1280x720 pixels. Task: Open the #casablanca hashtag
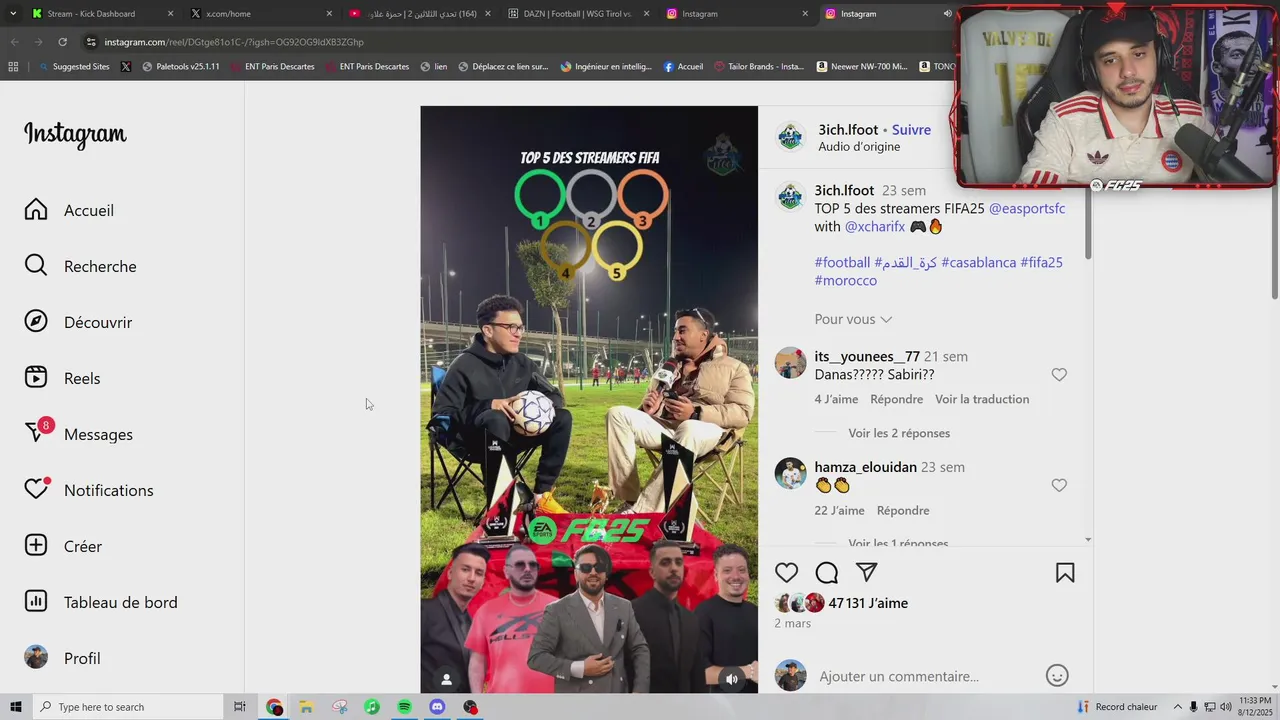coord(979,263)
